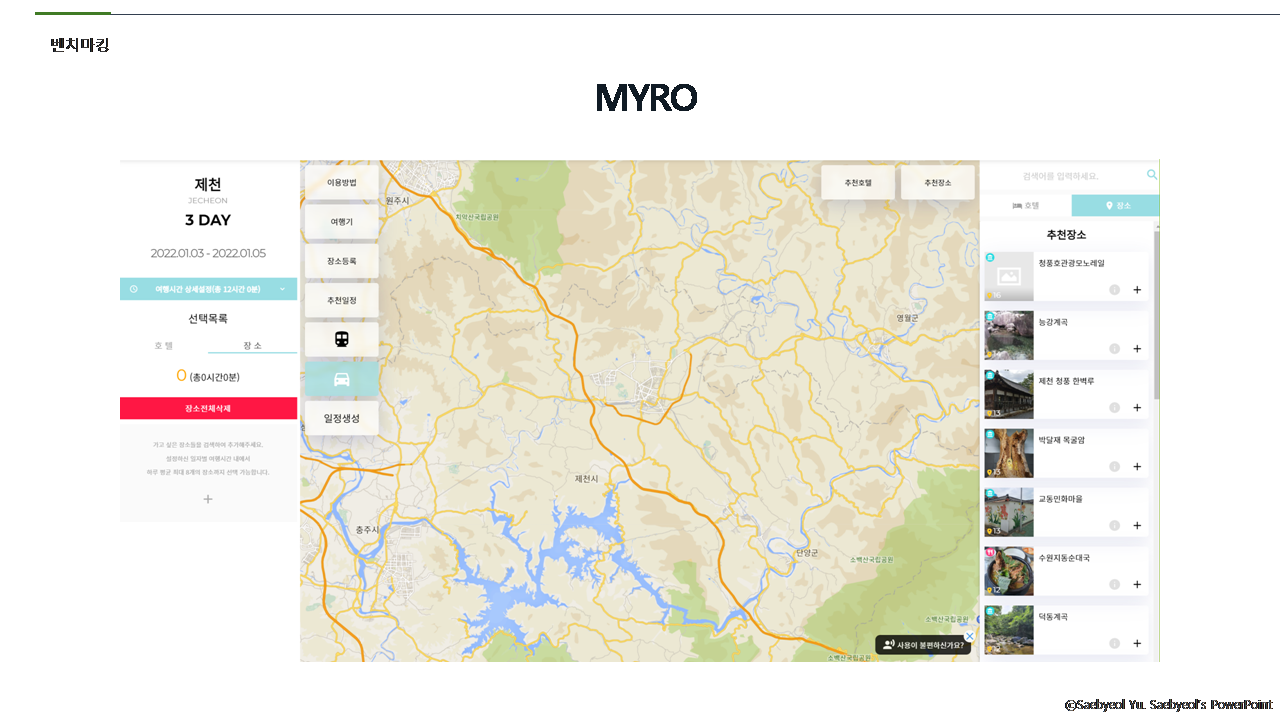Open the 능강계곡 thumbnail image
This screenshot has width=1280, height=720.
pyautogui.click(x=1009, y=335)
